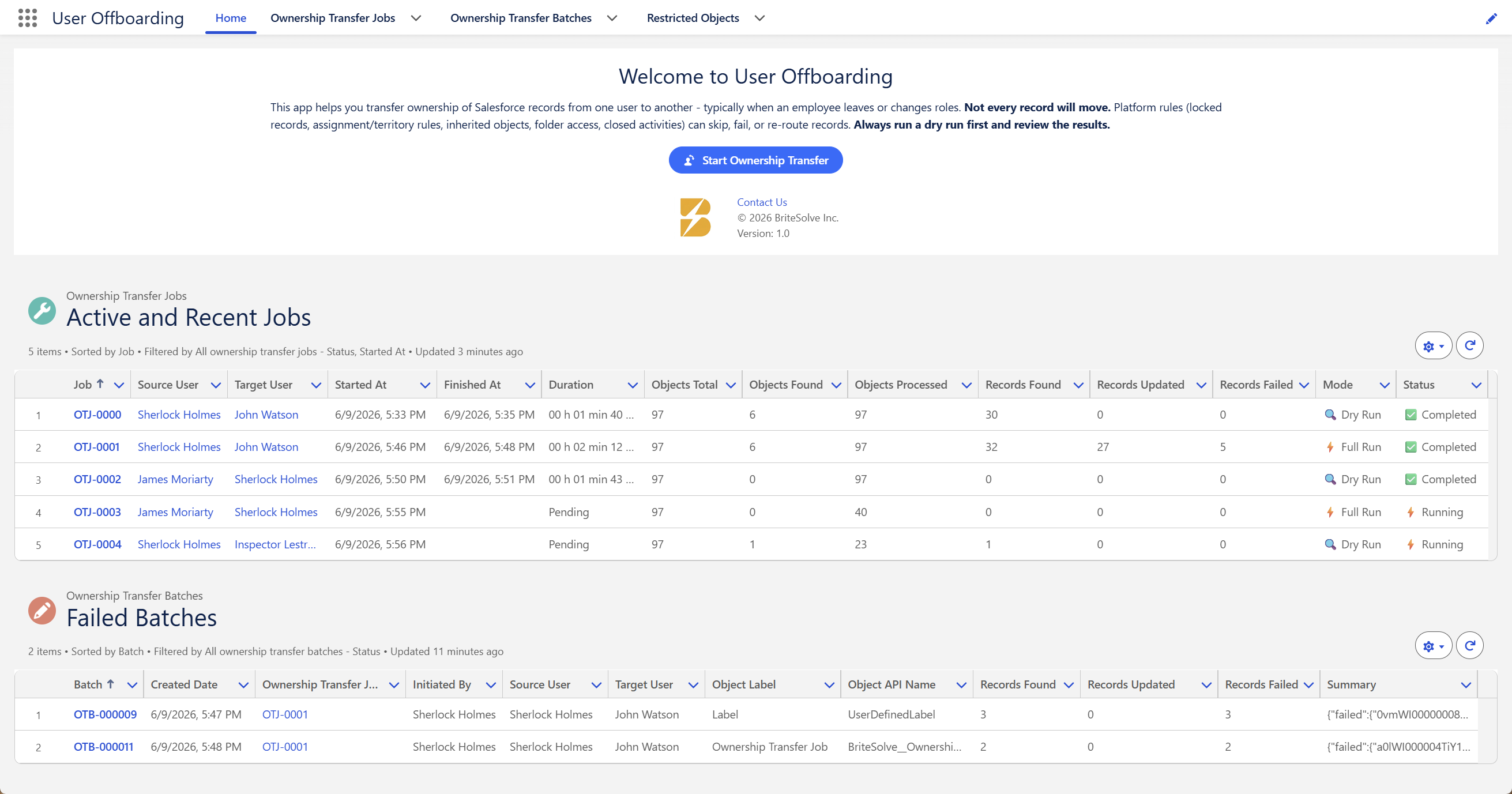
Task: Click the Completed checkmark icon for OTJ-0002
Action: tap(1411, 479)
